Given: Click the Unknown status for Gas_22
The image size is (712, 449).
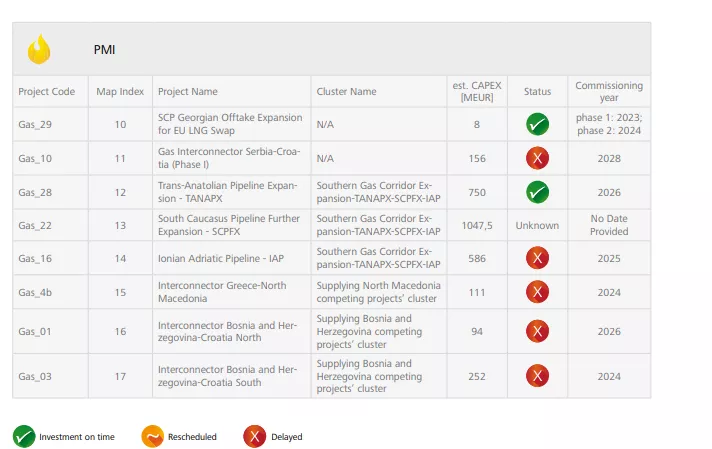Looking at the screenshot, I should [x=537, y=225].
